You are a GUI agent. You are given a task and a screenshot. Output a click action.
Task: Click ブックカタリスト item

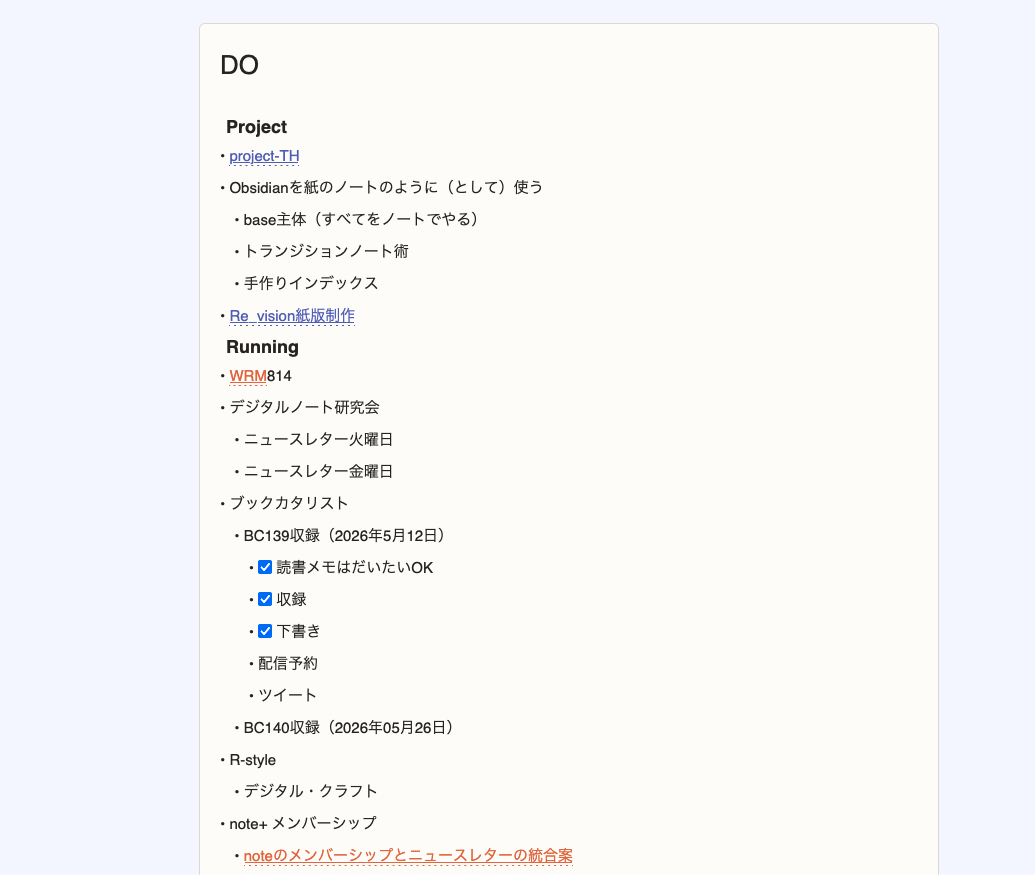coord(288,503)
